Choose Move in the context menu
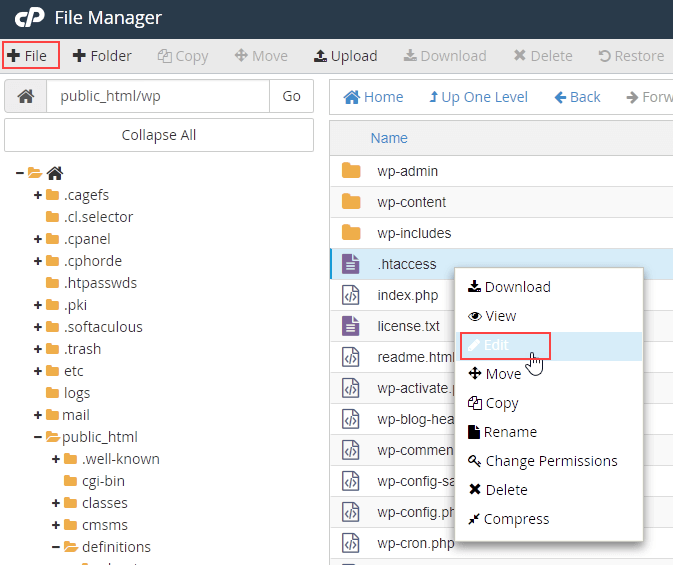Screen dimensions: 673x565 click(x=494, y=374)
